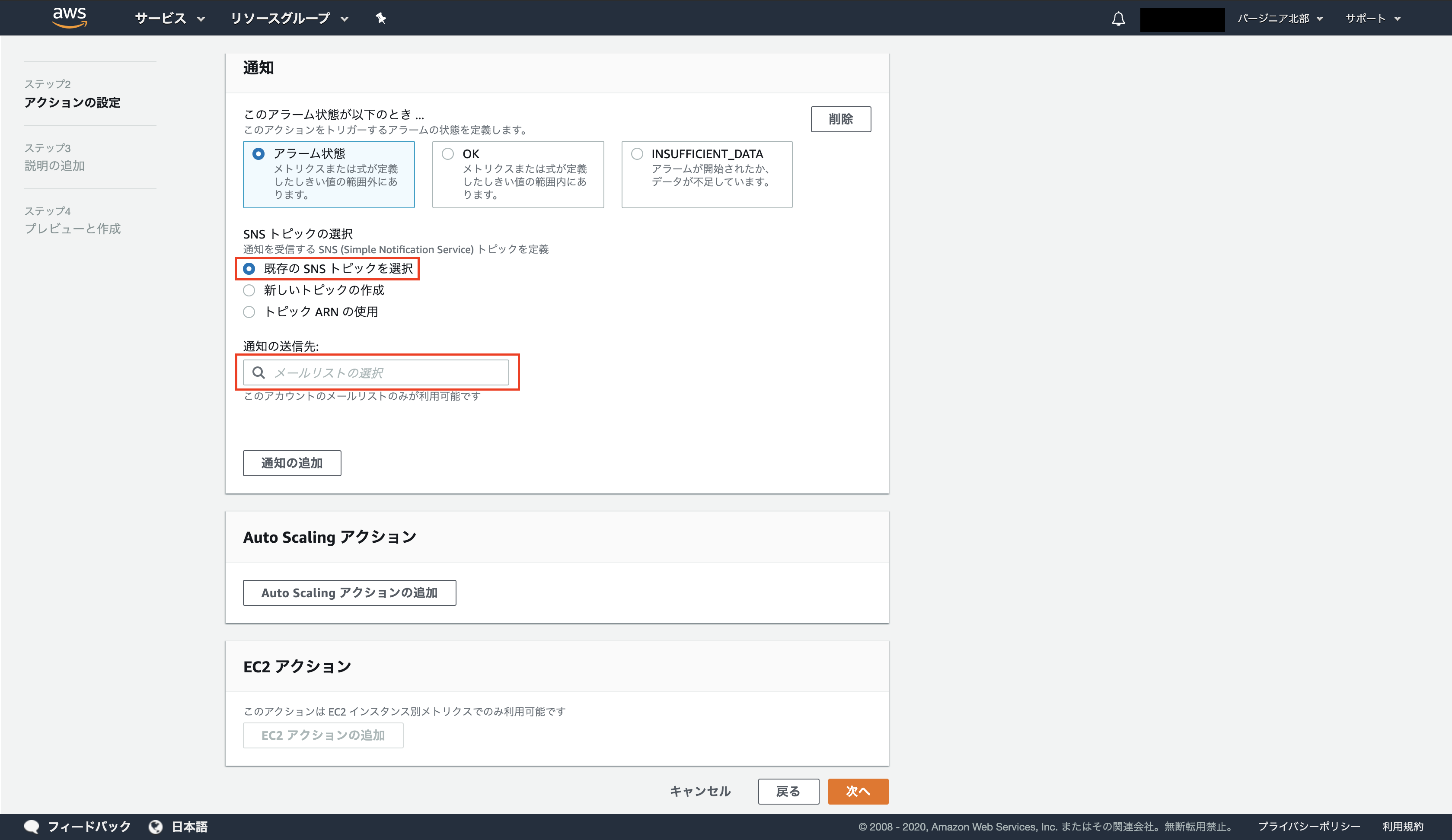Select the アラーム状態 alarm state option
The image size is (1452, 840).
(x=258, y=154)
